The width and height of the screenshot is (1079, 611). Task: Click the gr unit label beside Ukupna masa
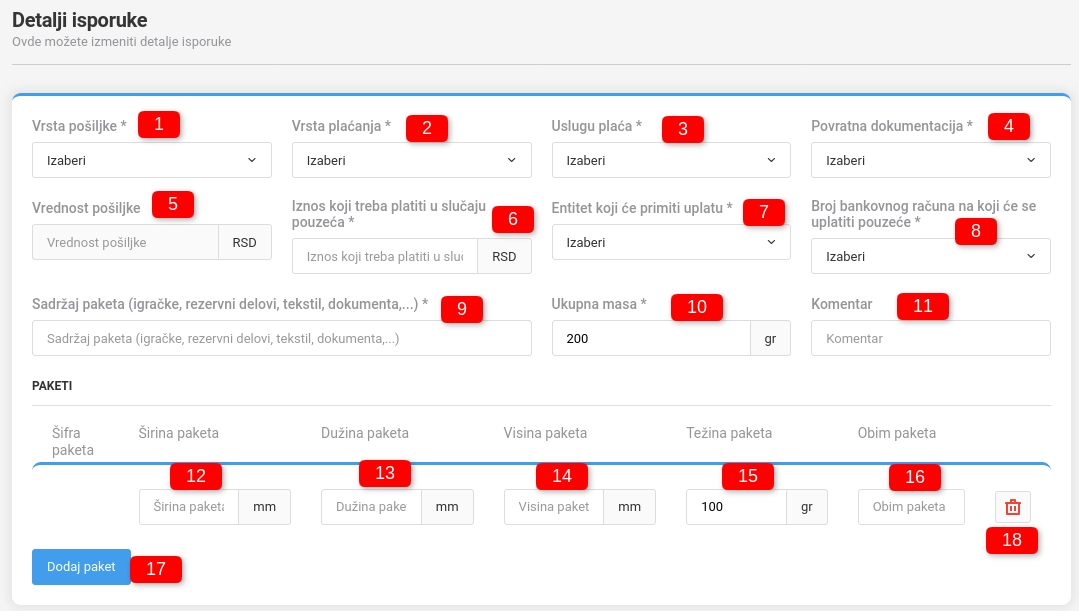tap(770, 338)
